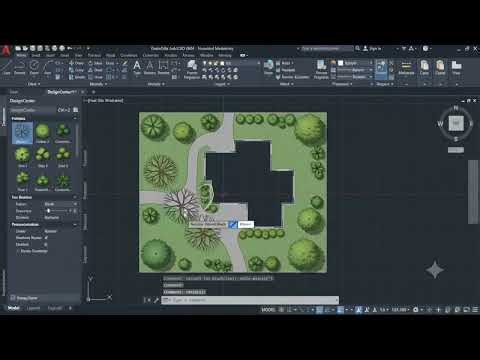Select the Polyline tool

click(x=20, y=67)
